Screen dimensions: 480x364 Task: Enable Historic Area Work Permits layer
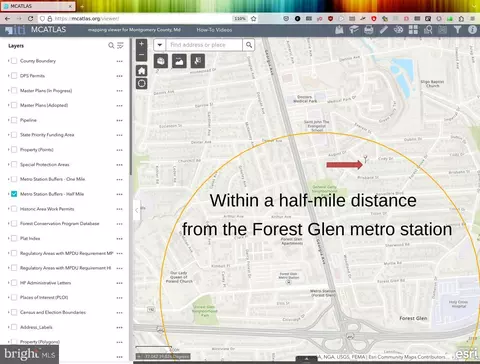[x=14, y=209]
